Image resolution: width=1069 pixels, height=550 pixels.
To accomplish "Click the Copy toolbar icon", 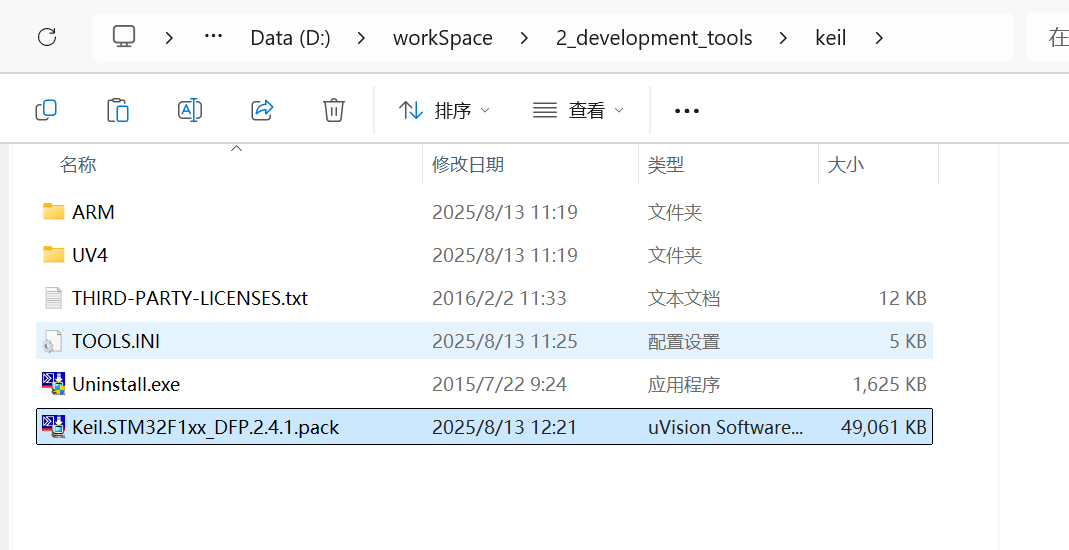I will [x=46, y=110].
